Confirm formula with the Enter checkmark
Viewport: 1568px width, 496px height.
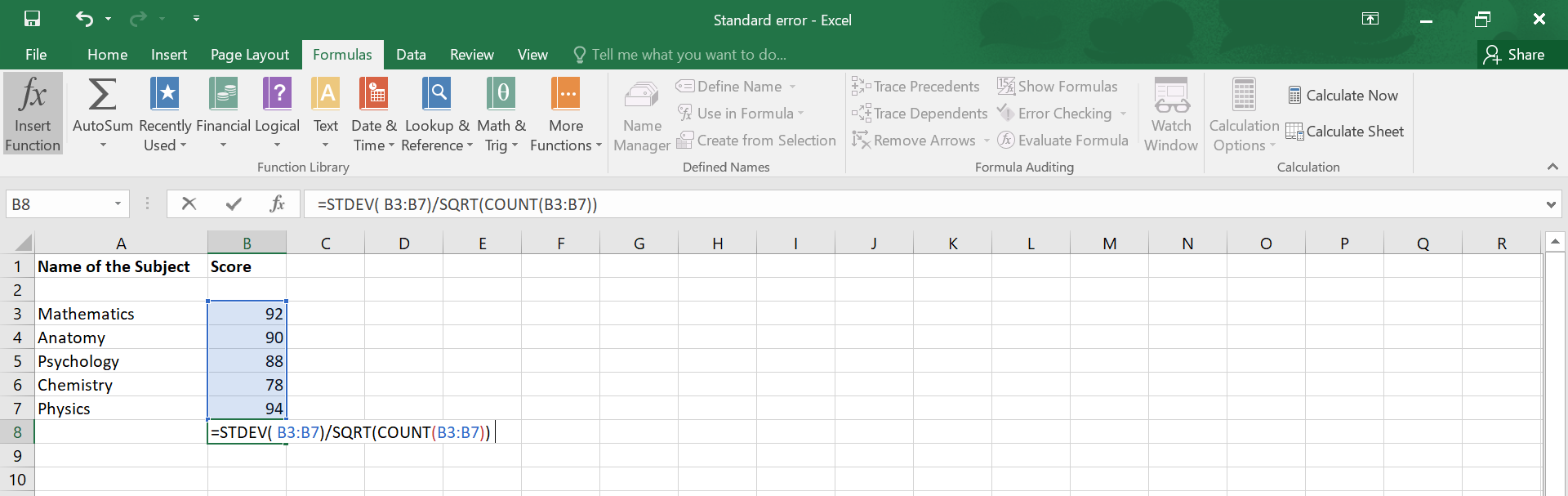coord(234,203)
